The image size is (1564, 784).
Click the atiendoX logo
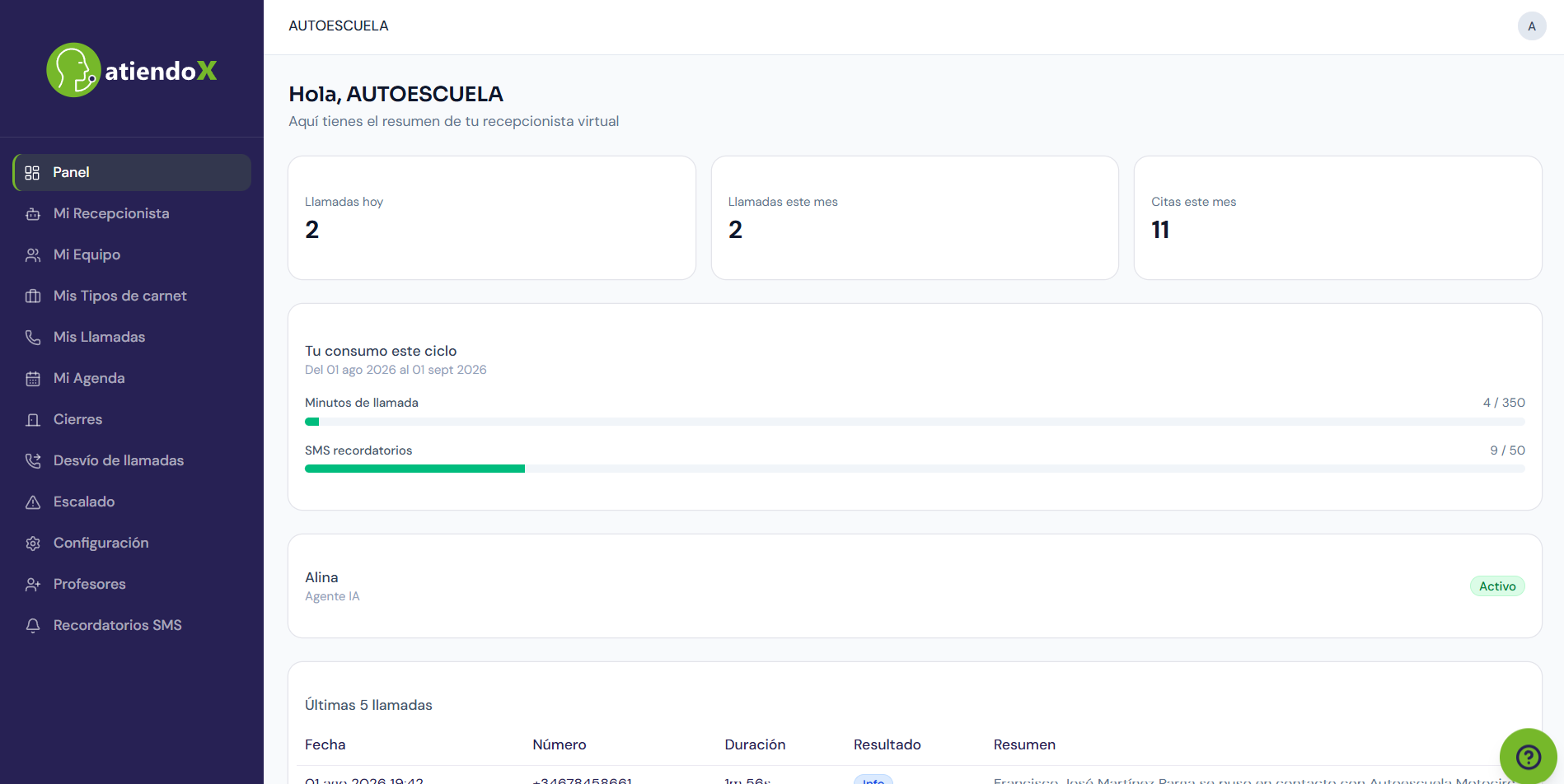tap(132, 70)
